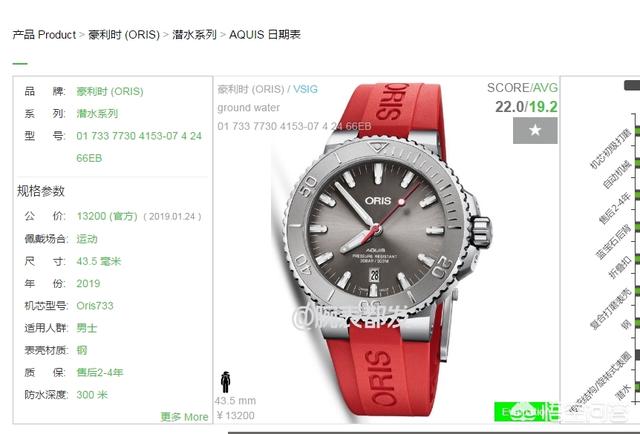Open 豪利时 (ORIS) breadcrumb link
This screenshot has width=640, height=434.
pos(124,35)
